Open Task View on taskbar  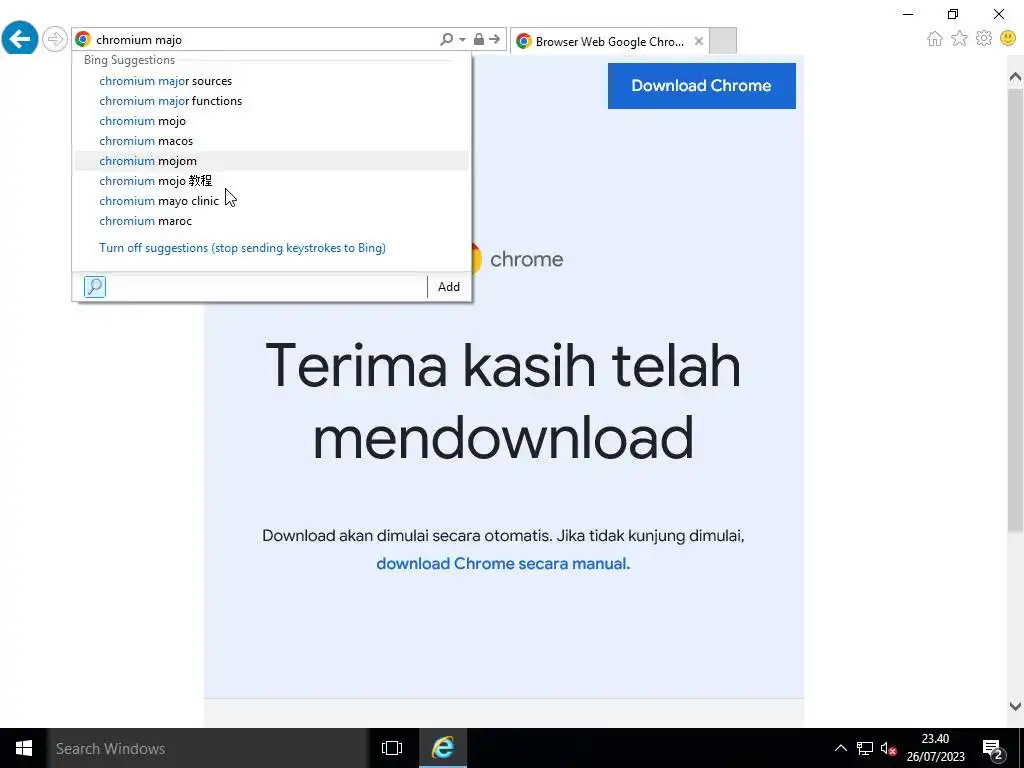click(392, 748)
